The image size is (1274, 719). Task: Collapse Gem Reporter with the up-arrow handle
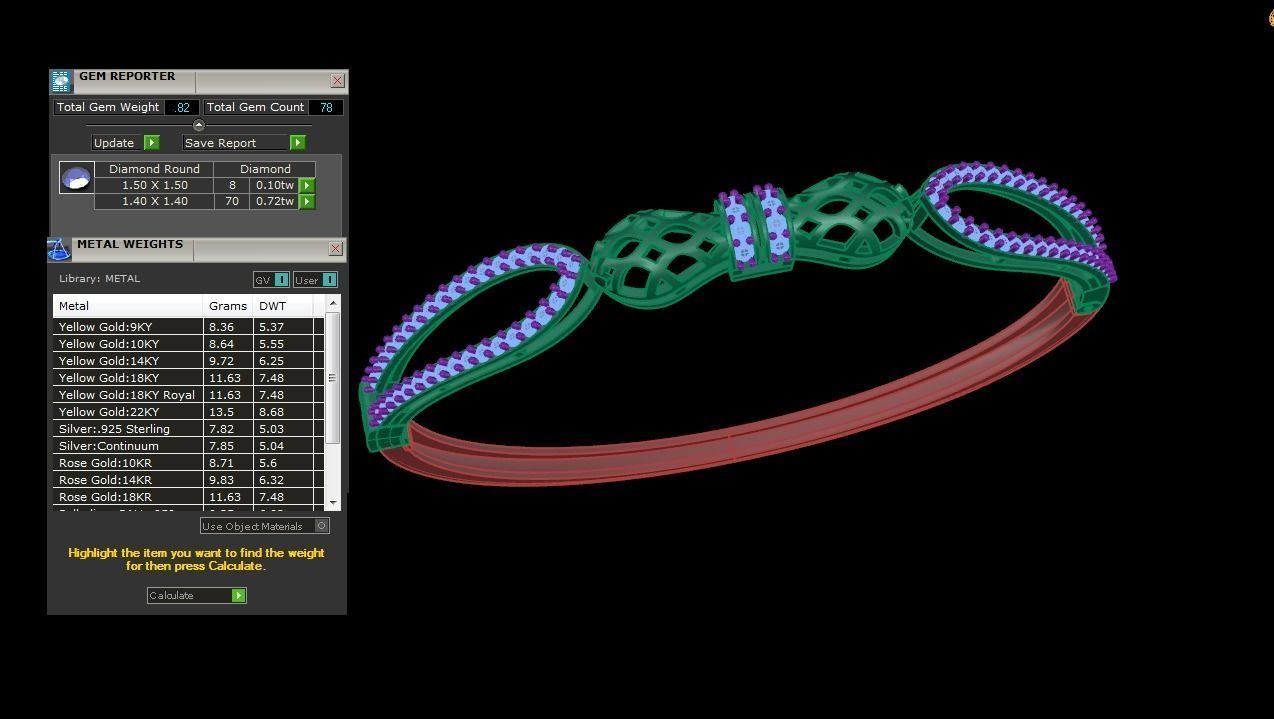tap(198, 125)
